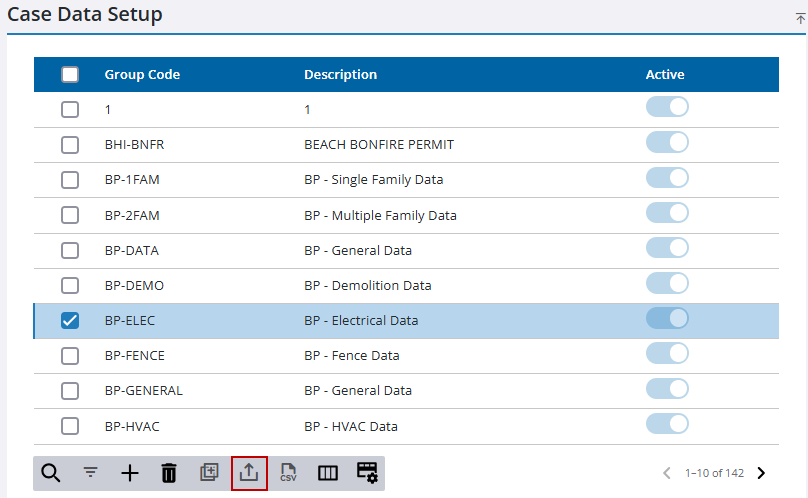Open the BP-DEMO group code row
The height and width of the screenshot is (498, 808).
[x=134, y=286]
